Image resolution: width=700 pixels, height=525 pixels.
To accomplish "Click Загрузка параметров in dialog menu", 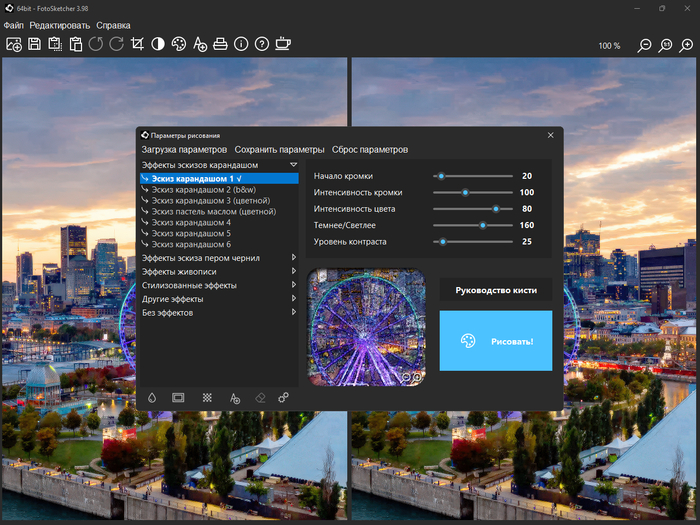I will point(184,149).
